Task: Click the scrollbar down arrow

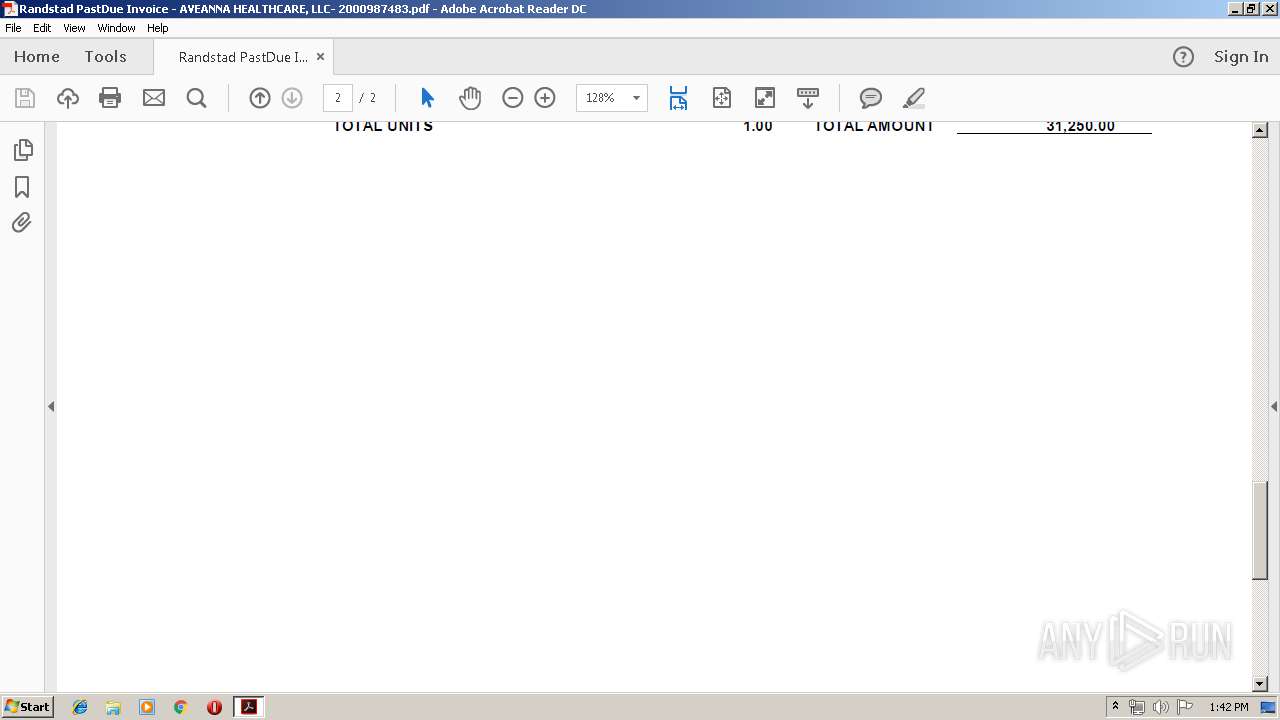Action: tap(1260, 684)
